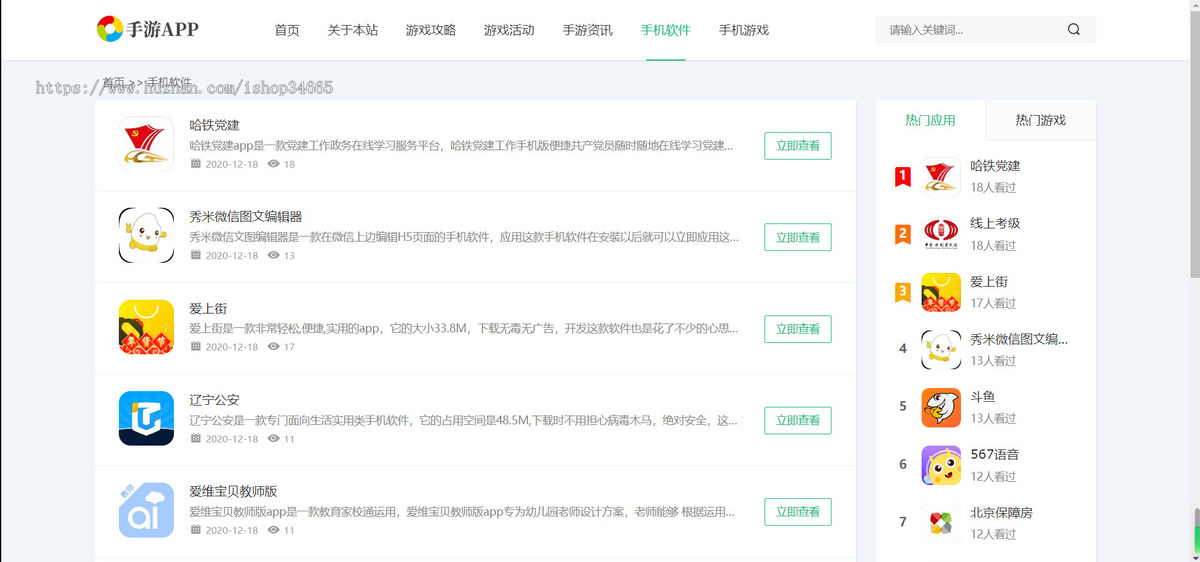Click 立即查看 for 辽宁公安
This screenshot has width=1200, height=562.
[798, 420]
